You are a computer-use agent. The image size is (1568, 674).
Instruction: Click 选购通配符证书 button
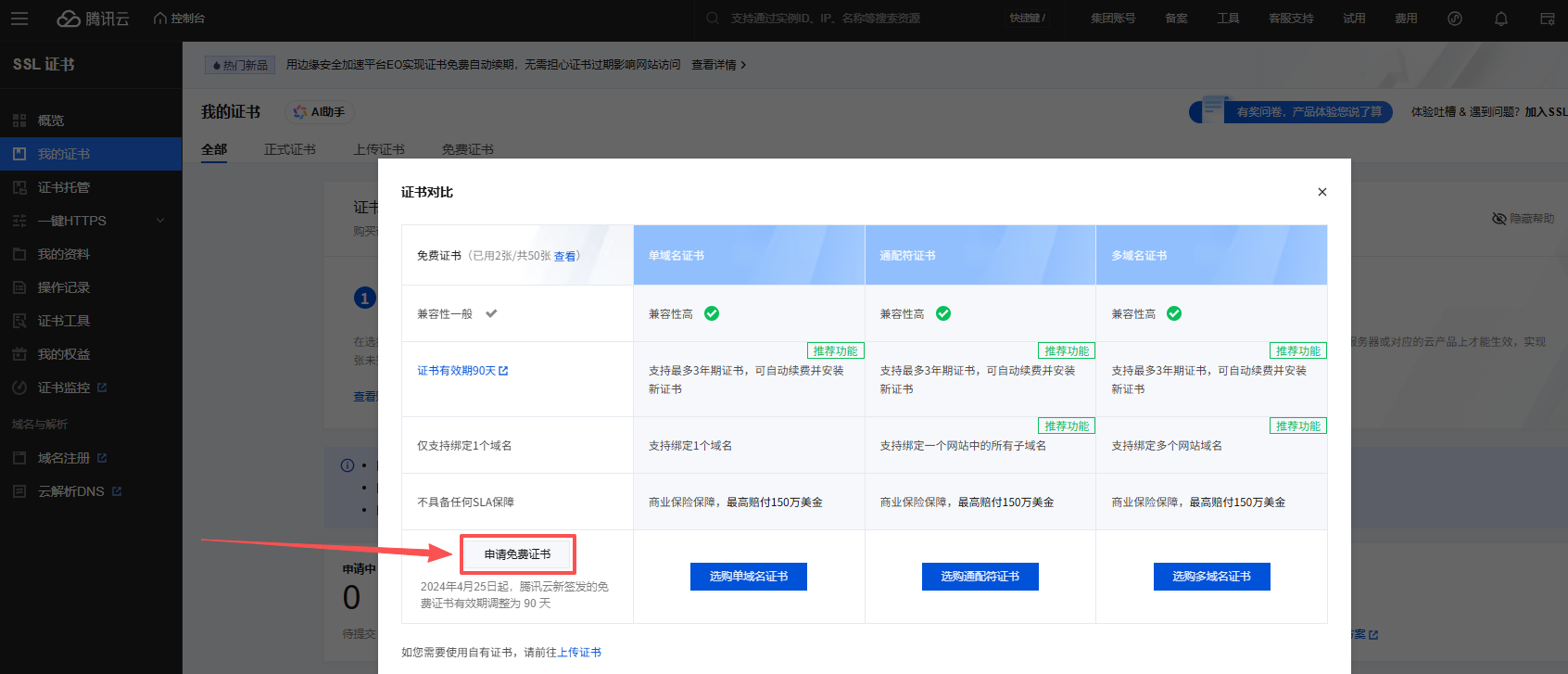click(980, 577)
